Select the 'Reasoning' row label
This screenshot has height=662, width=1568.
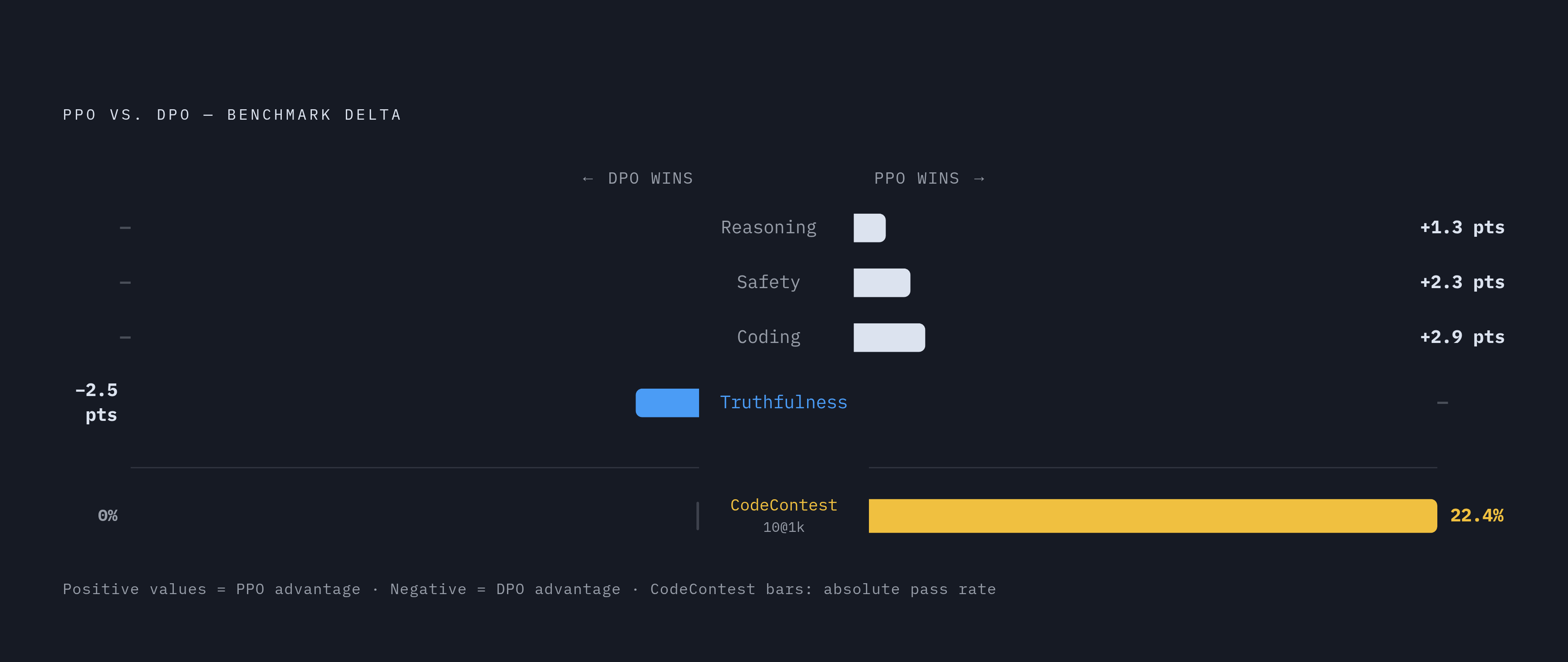(768, 228)
